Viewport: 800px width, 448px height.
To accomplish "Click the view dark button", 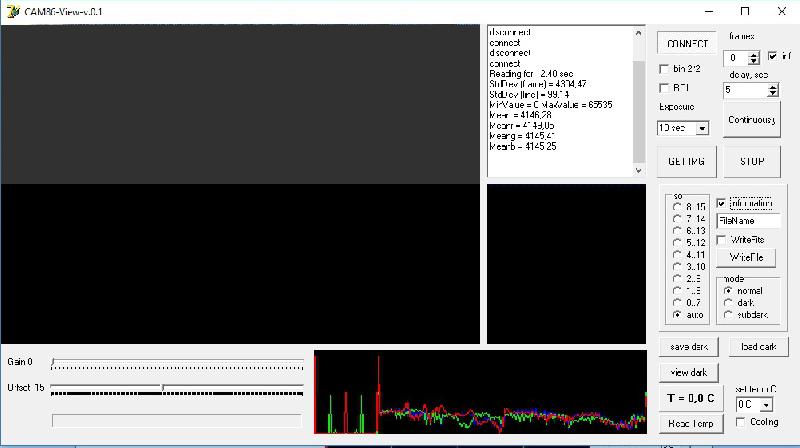I will click(689, 372).
